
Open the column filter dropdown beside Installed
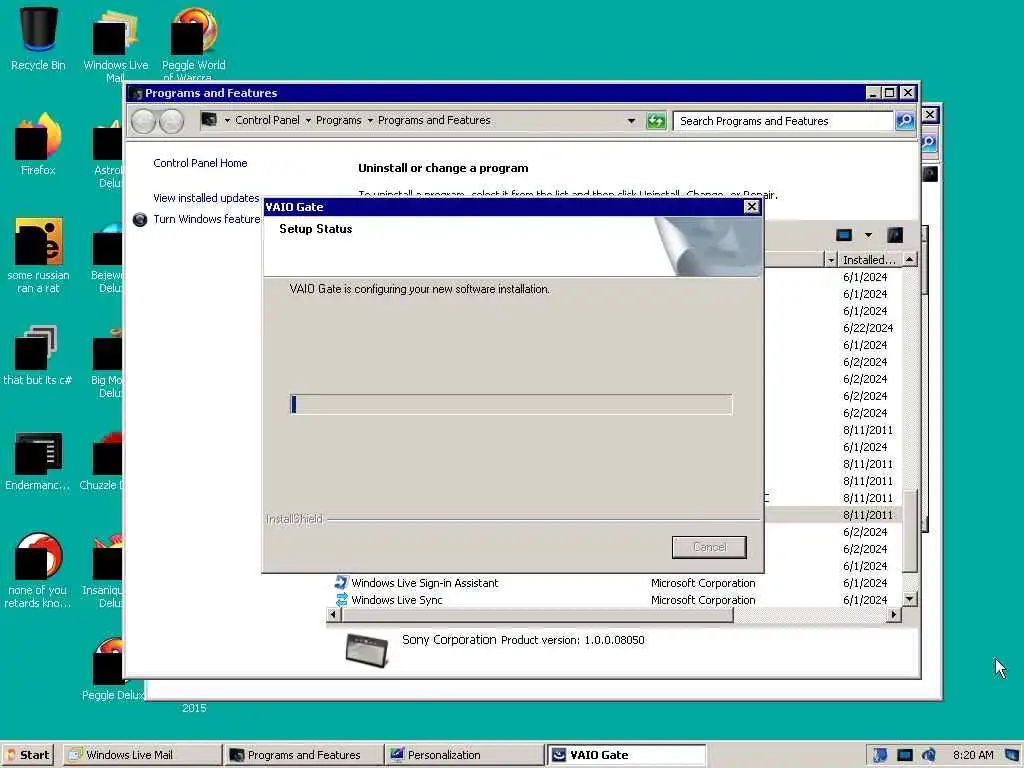831,260
